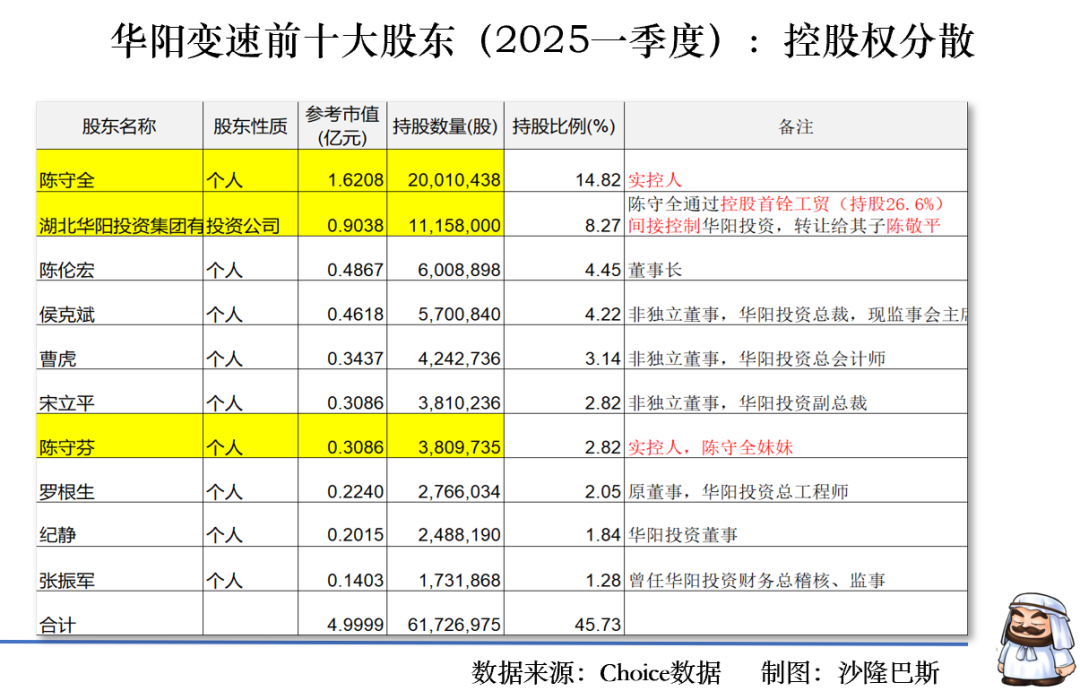The width and height of the screenshot is (1080, 691).
Task: Click the share count 2,488,190
Action: [459, 535]
